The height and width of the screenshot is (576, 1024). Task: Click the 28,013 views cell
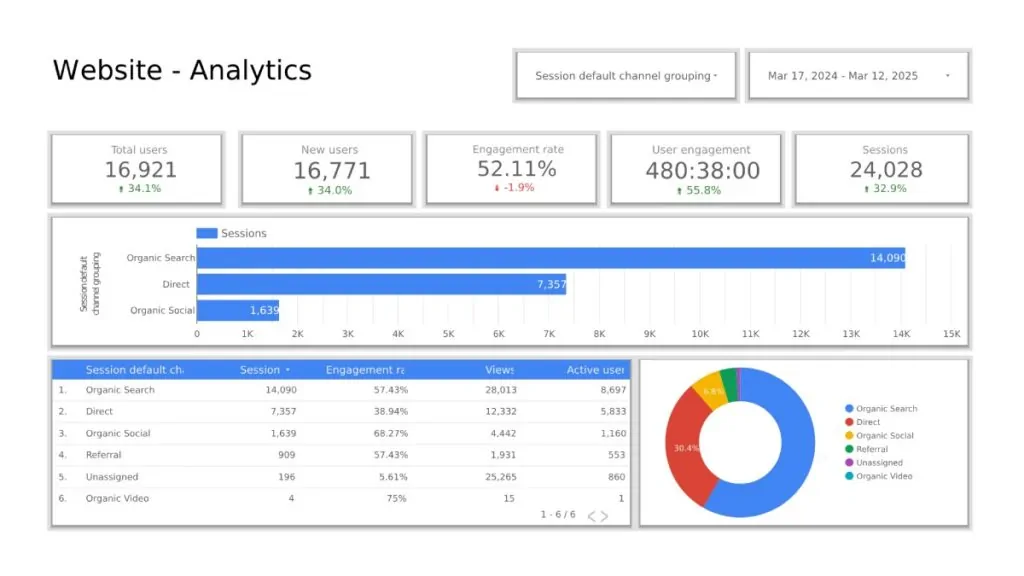[x=501, y=390]
